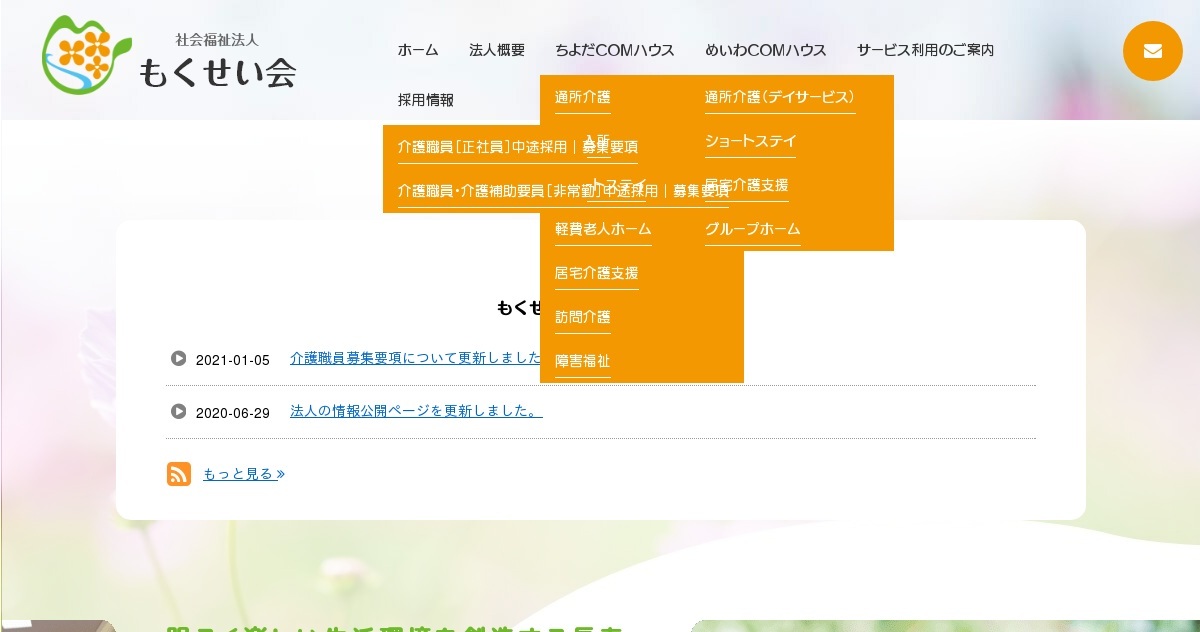This screenshot has height=632, width=1200.
Task: Open the ホーム menu item
Action: point(417,50)
